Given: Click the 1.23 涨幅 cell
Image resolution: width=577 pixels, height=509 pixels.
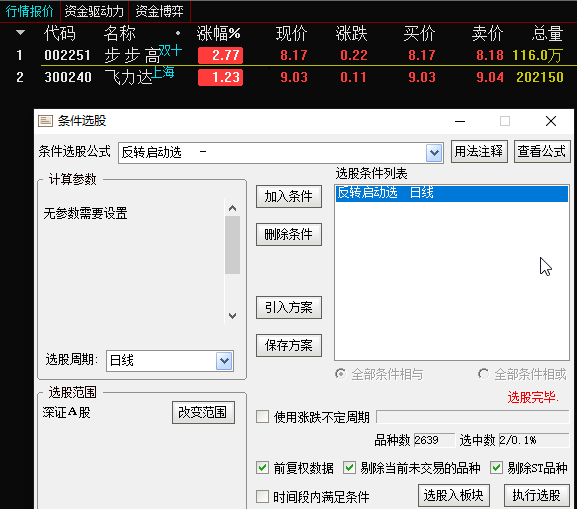Looking at the screenshot, I should (221, 77).
